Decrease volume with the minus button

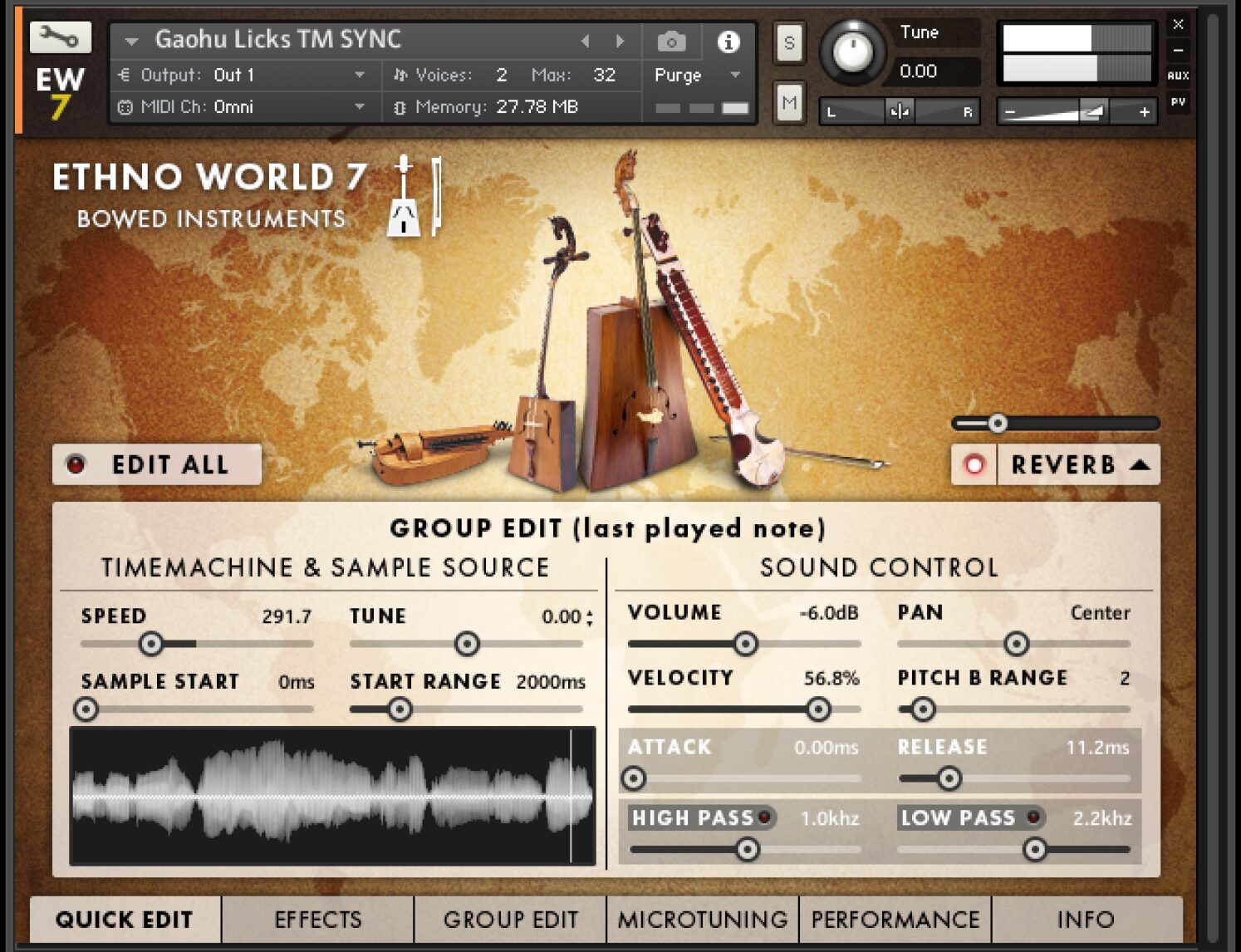(x=1010, y=111)
